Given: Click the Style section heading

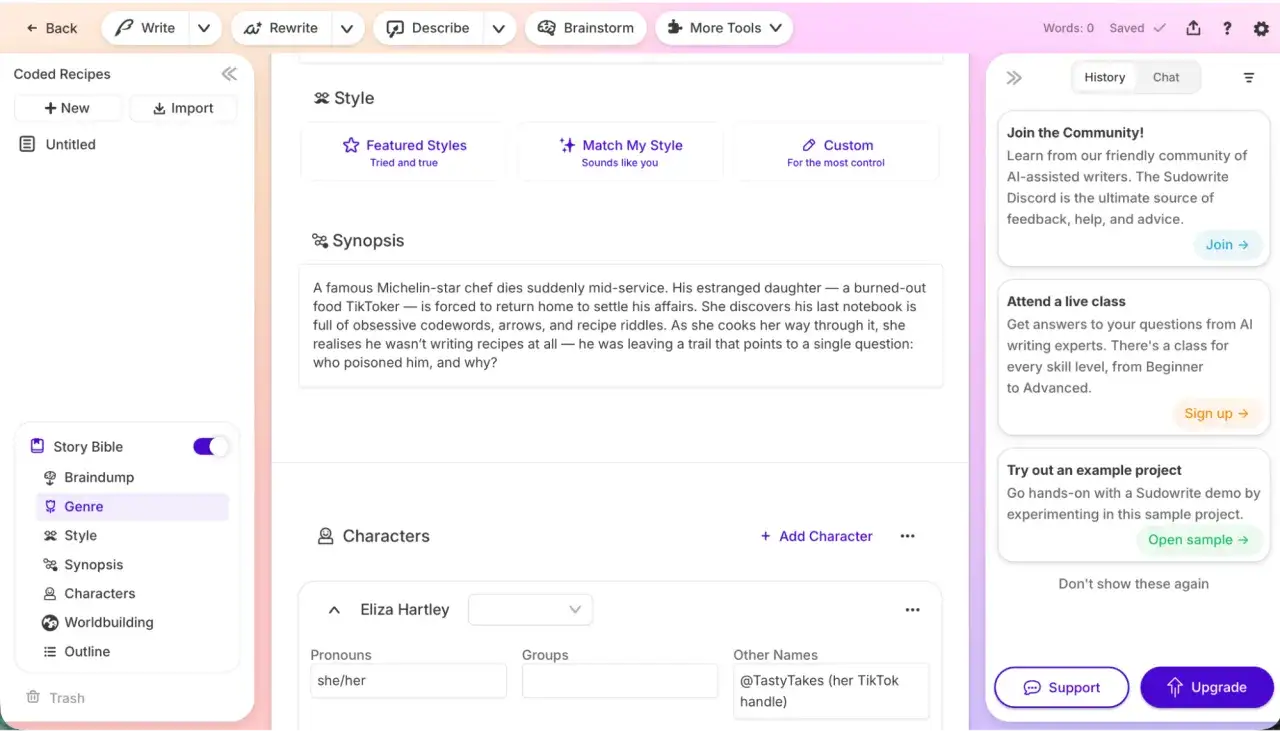Looking at the screenshot, I should tap(344, 98).
